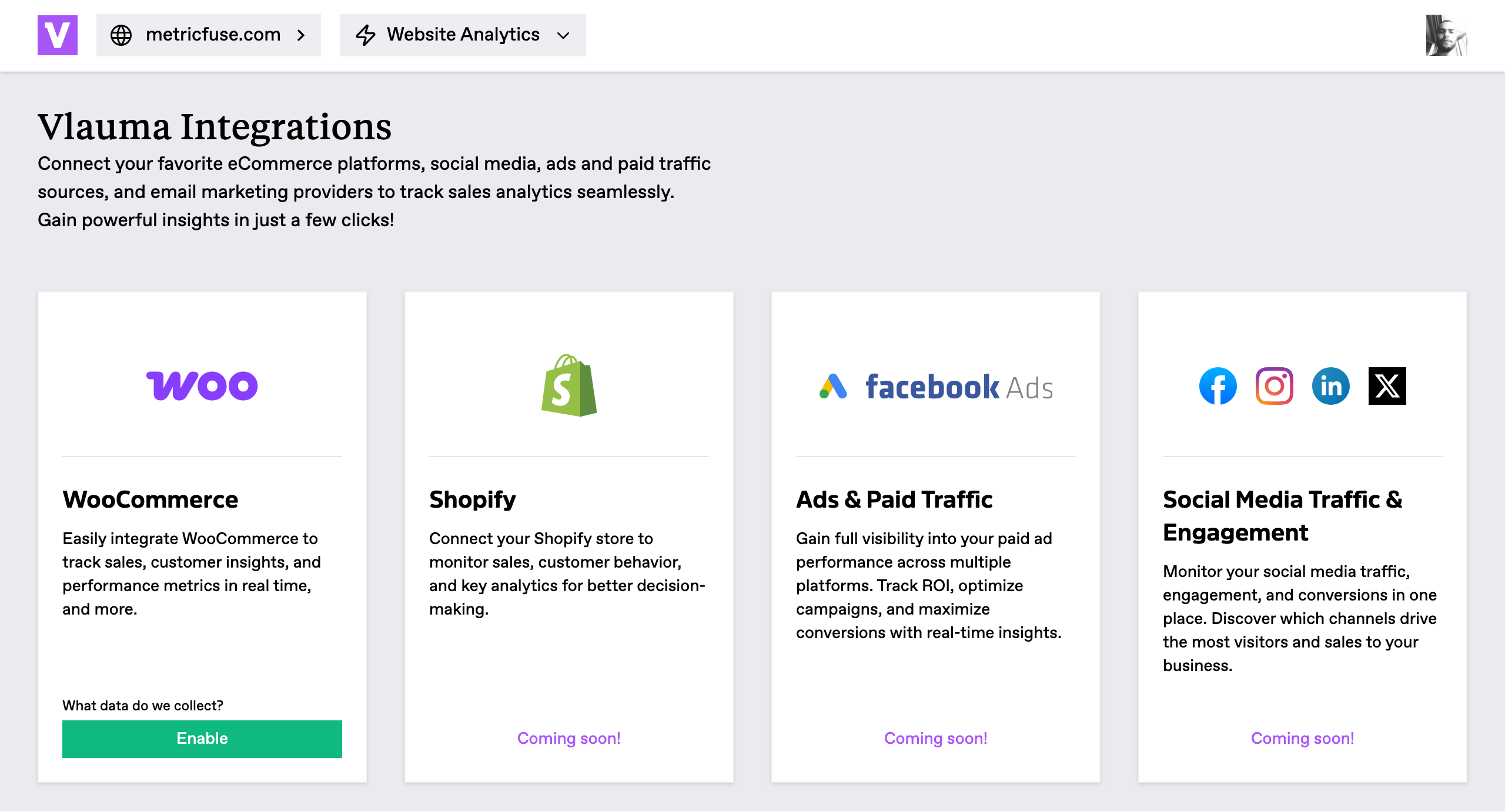Click the lightning bolt Website Analytics icon
This screenshot has height=812, width=1505.
pos(366,35)
